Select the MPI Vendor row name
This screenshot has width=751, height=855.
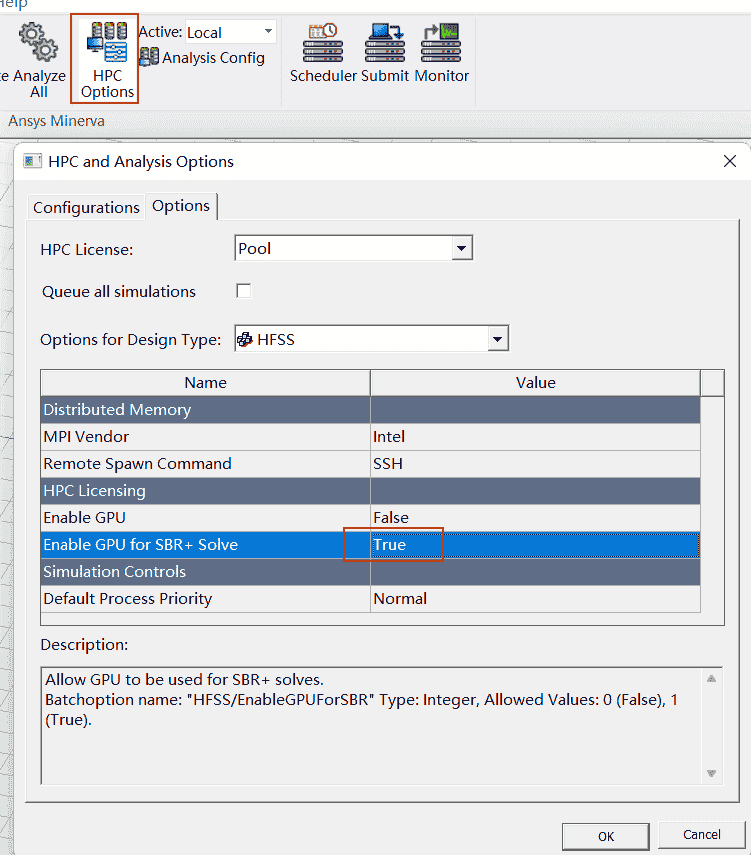pyautogui.click(x=206, y=437)
